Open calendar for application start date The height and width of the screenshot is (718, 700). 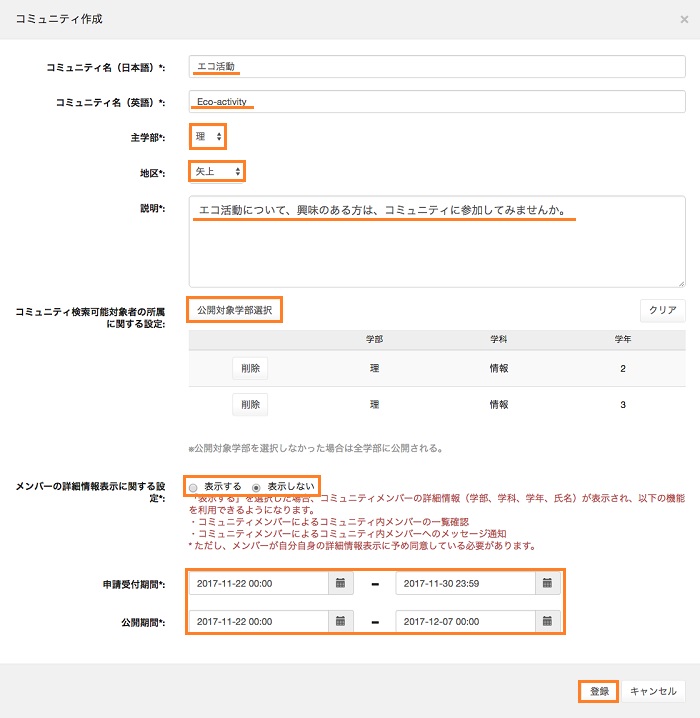(x=340, y=583)
